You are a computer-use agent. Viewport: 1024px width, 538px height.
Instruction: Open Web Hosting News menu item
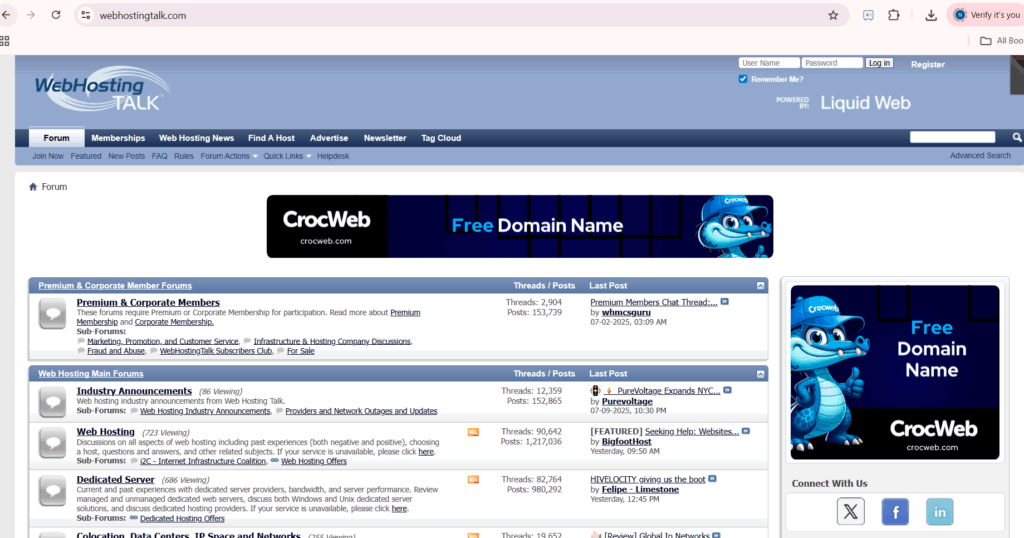pyautogui.click(x=196, y=138)
